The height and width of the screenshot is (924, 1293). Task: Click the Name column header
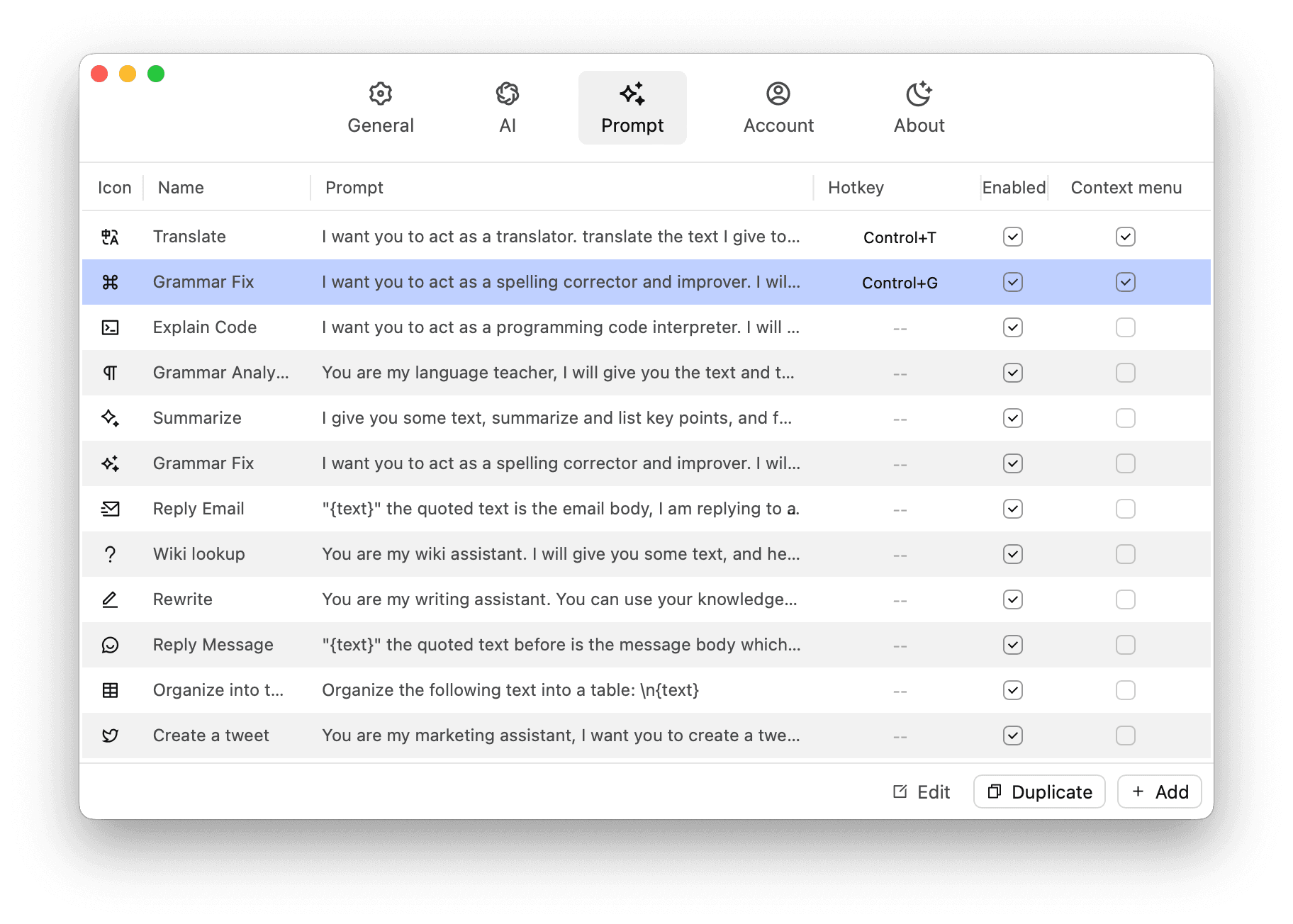click(181, 188)
